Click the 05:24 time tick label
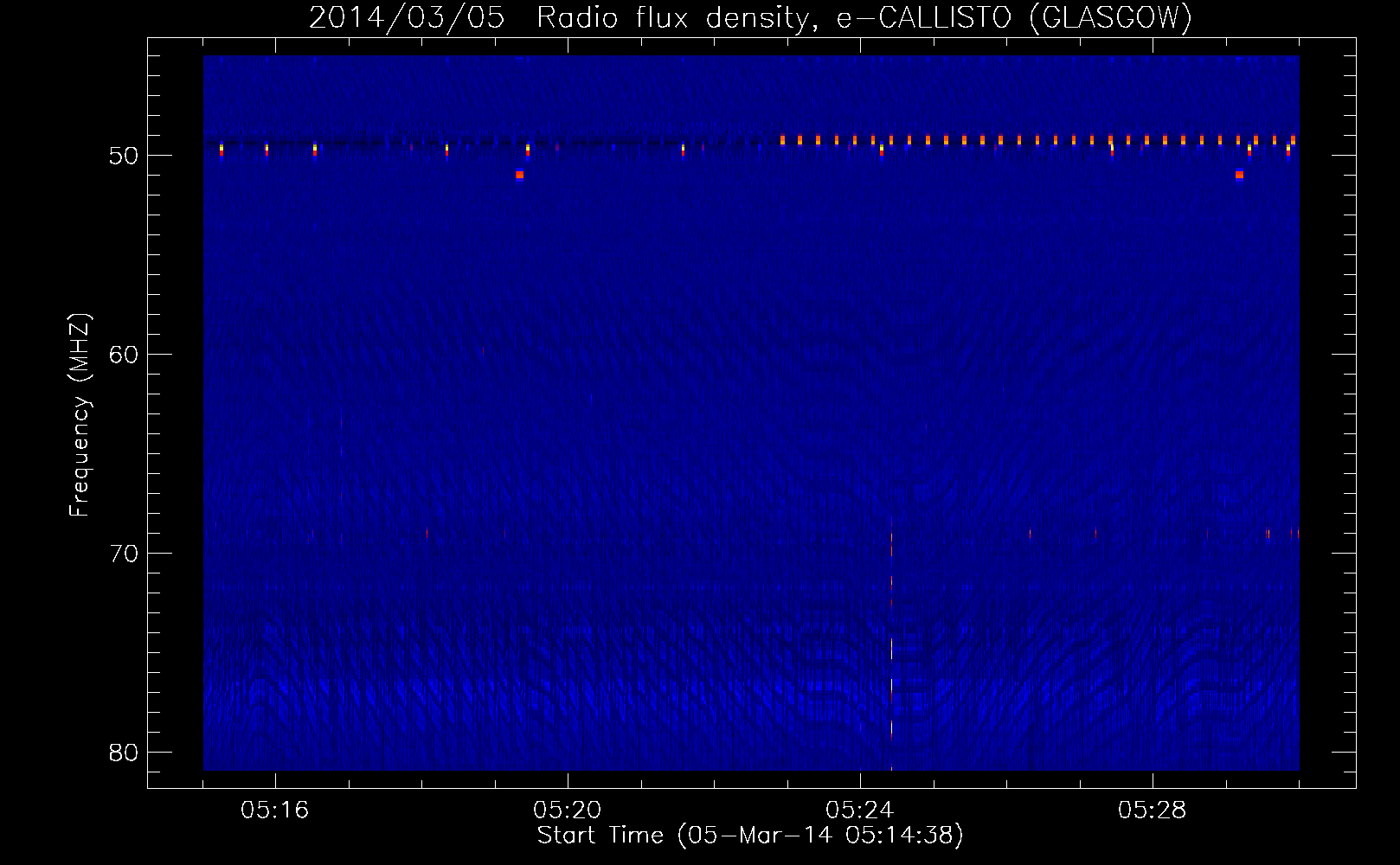1400x865 pixels. pos(860,810)
